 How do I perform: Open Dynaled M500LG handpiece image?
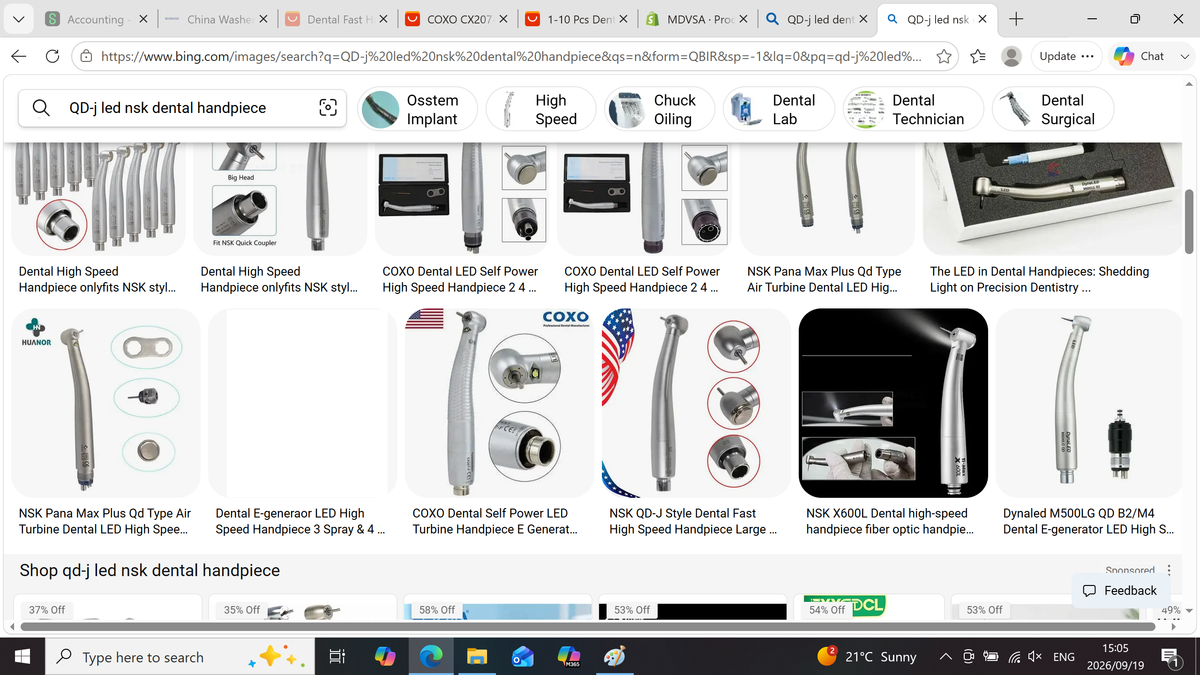click(x=1089, y=402)
